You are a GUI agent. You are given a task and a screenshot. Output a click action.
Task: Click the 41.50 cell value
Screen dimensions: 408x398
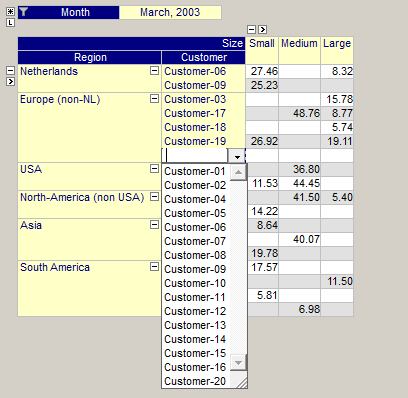click(x=300, y=197)
